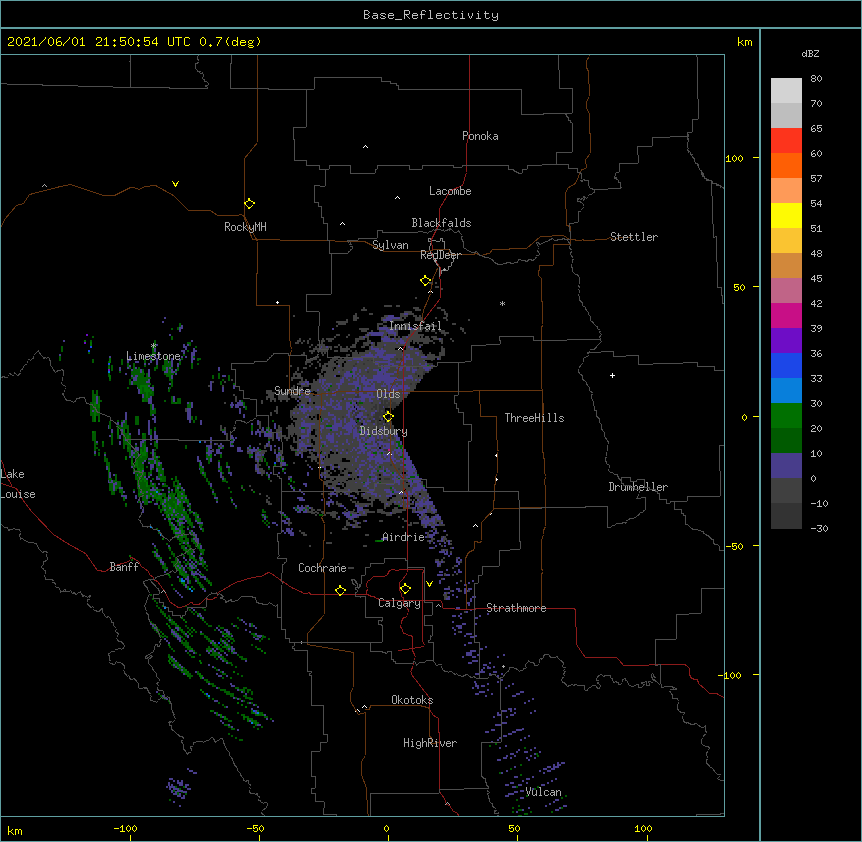
Task: Click the Didsbury city label
Action: pyautogui.click(x=384, y=431)
